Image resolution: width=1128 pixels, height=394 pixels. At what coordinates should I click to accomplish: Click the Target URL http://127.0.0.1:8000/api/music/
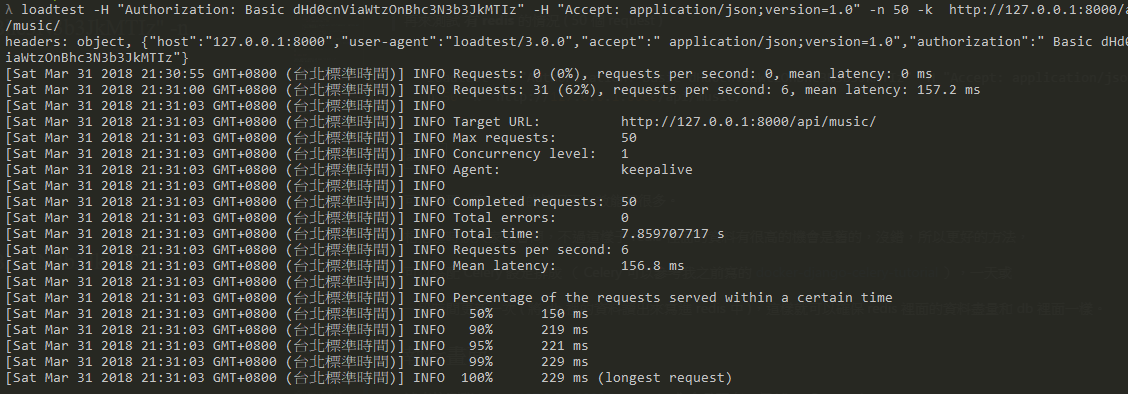748,122
